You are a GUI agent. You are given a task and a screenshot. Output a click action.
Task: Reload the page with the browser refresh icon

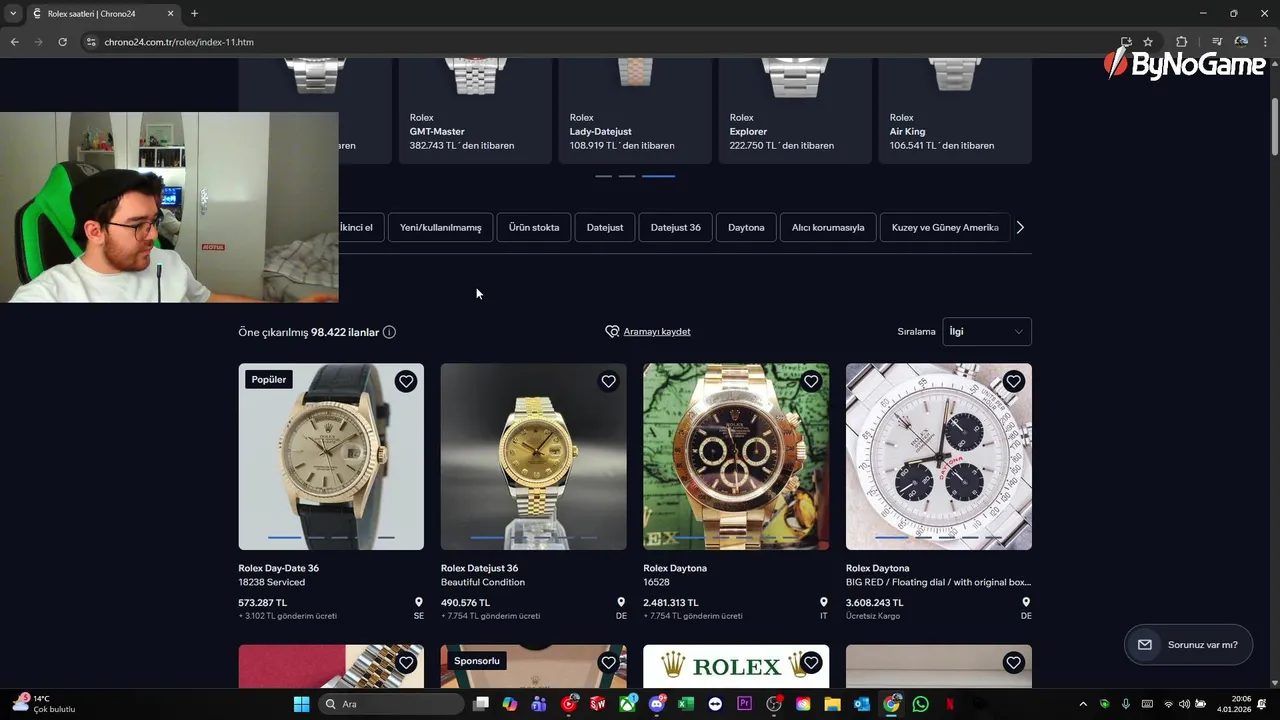pos(62,42)
